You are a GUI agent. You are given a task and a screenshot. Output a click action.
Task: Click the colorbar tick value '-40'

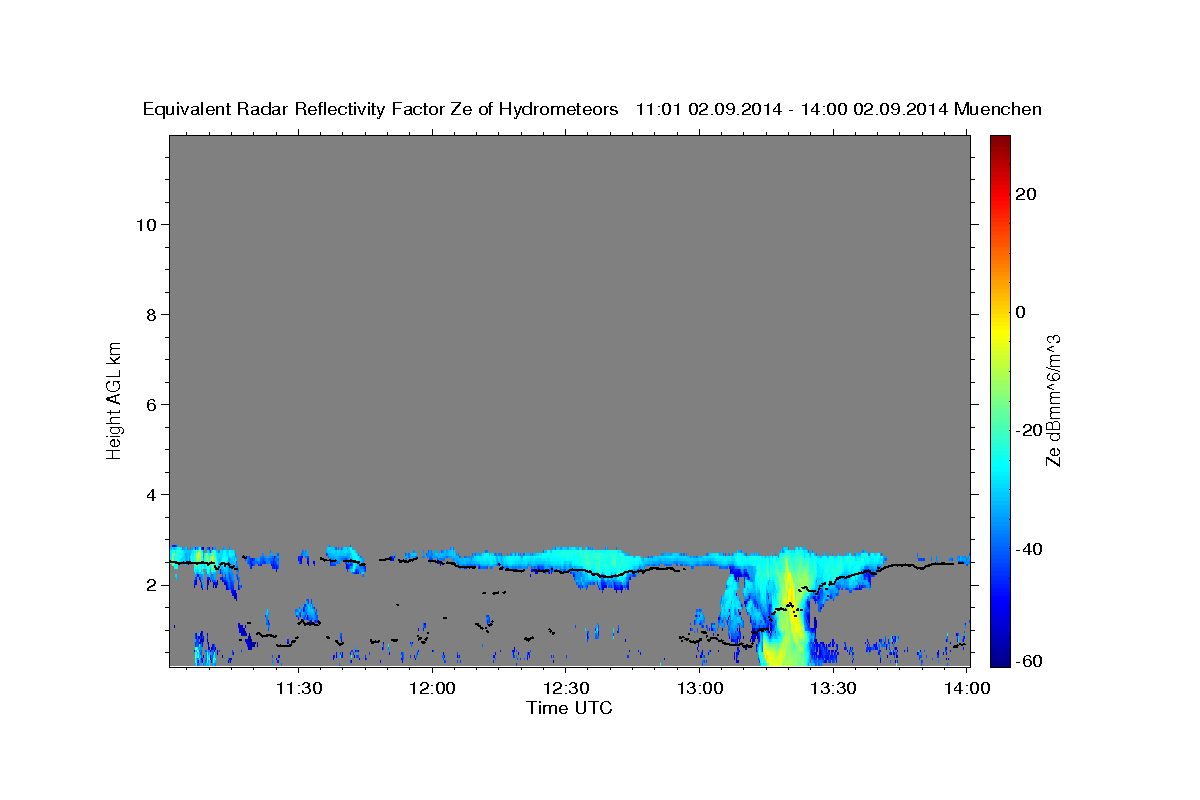[x=1028, y=549]
